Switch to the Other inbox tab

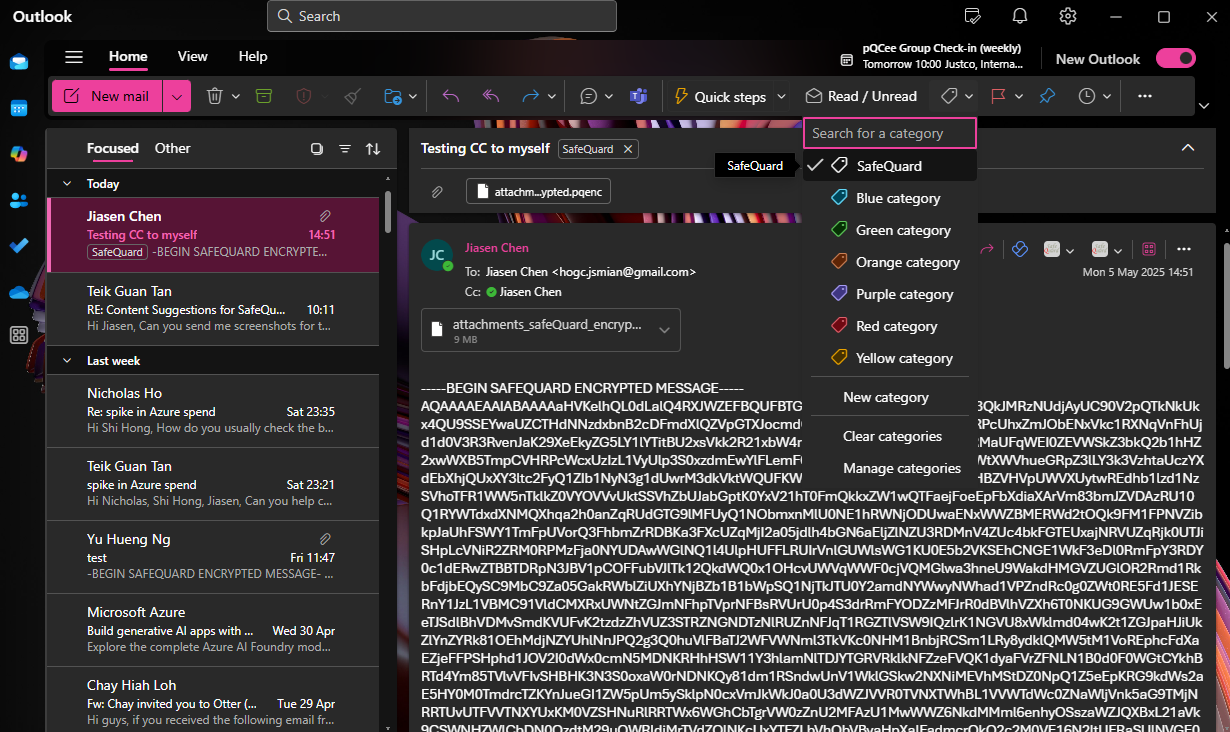pyautogui.click(x=172, y=148)
